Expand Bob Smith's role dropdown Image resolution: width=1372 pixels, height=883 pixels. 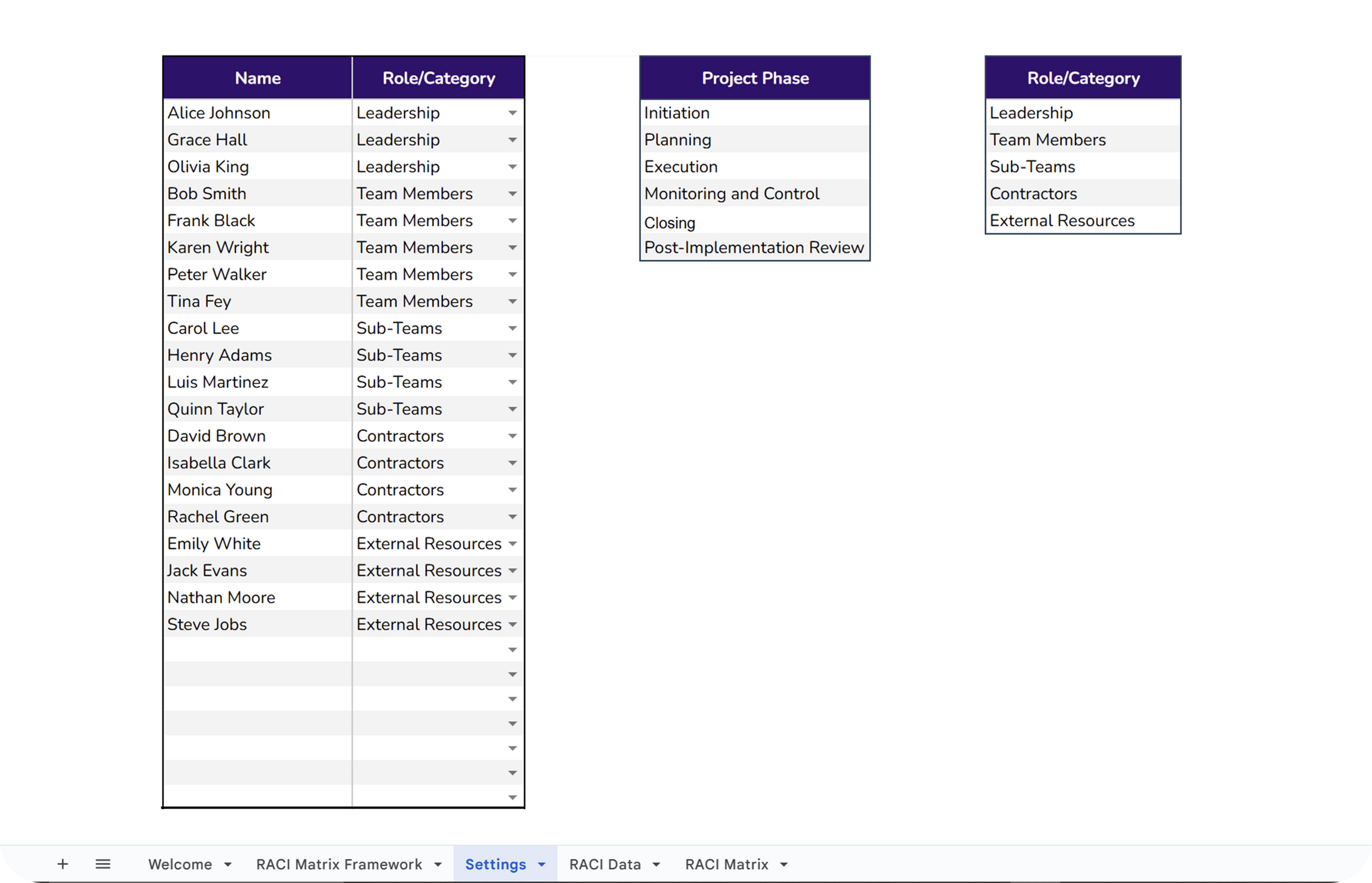point(512,194)
